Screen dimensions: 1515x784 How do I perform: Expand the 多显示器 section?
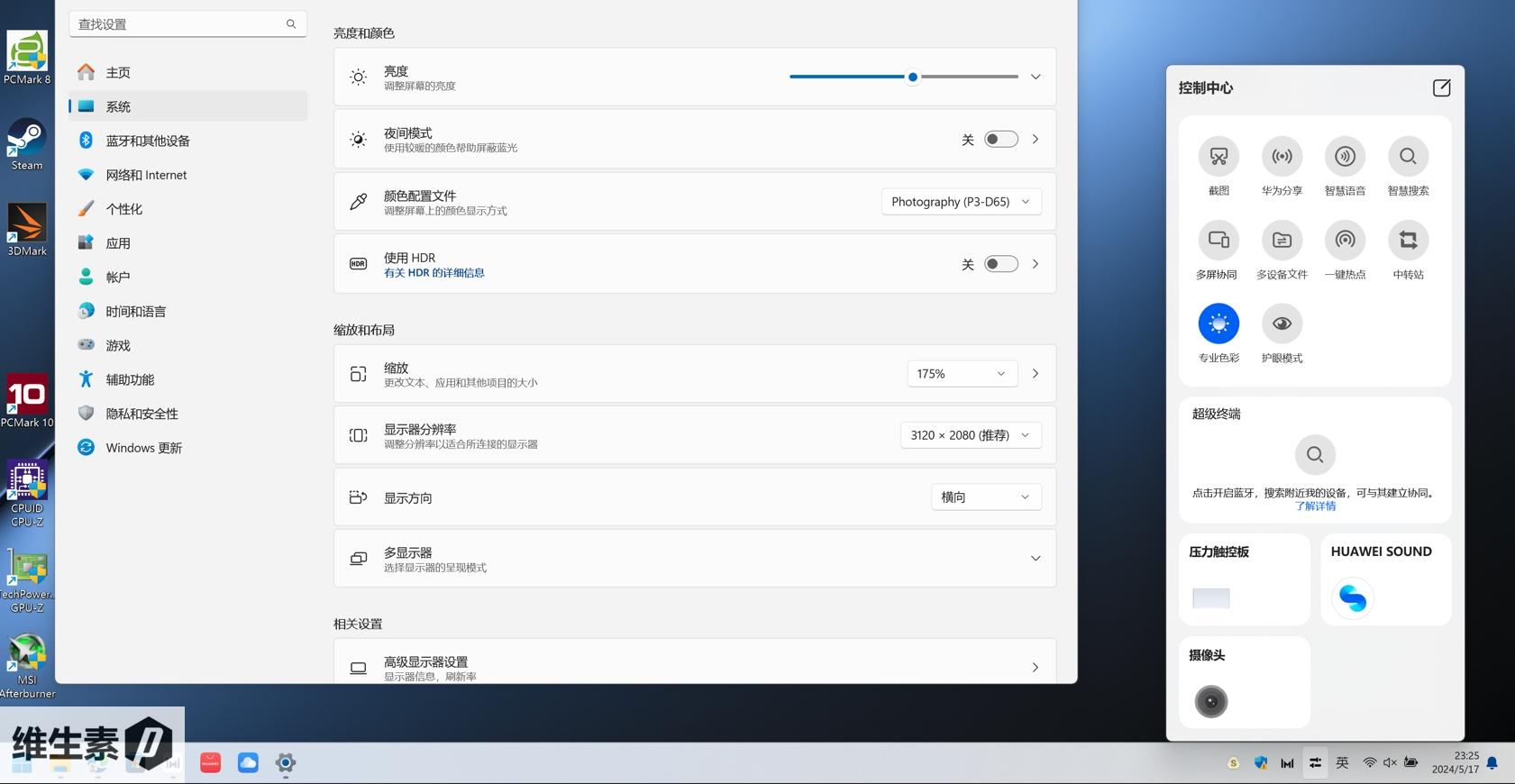tap(1036, 559)
